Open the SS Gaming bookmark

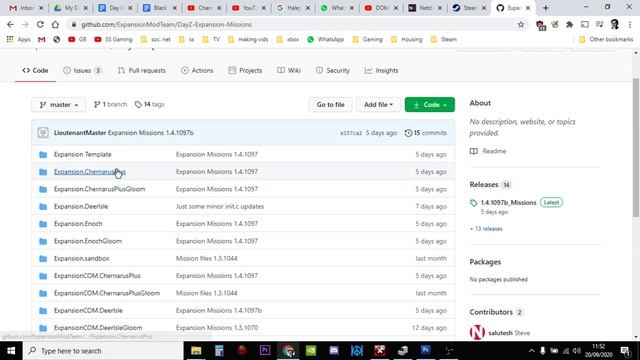point(113,39)
